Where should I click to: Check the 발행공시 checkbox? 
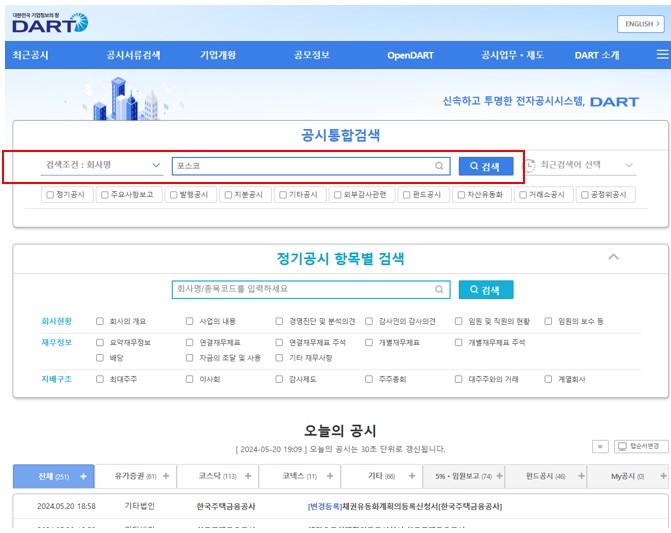pyautogui.click(x=173, y=195)
